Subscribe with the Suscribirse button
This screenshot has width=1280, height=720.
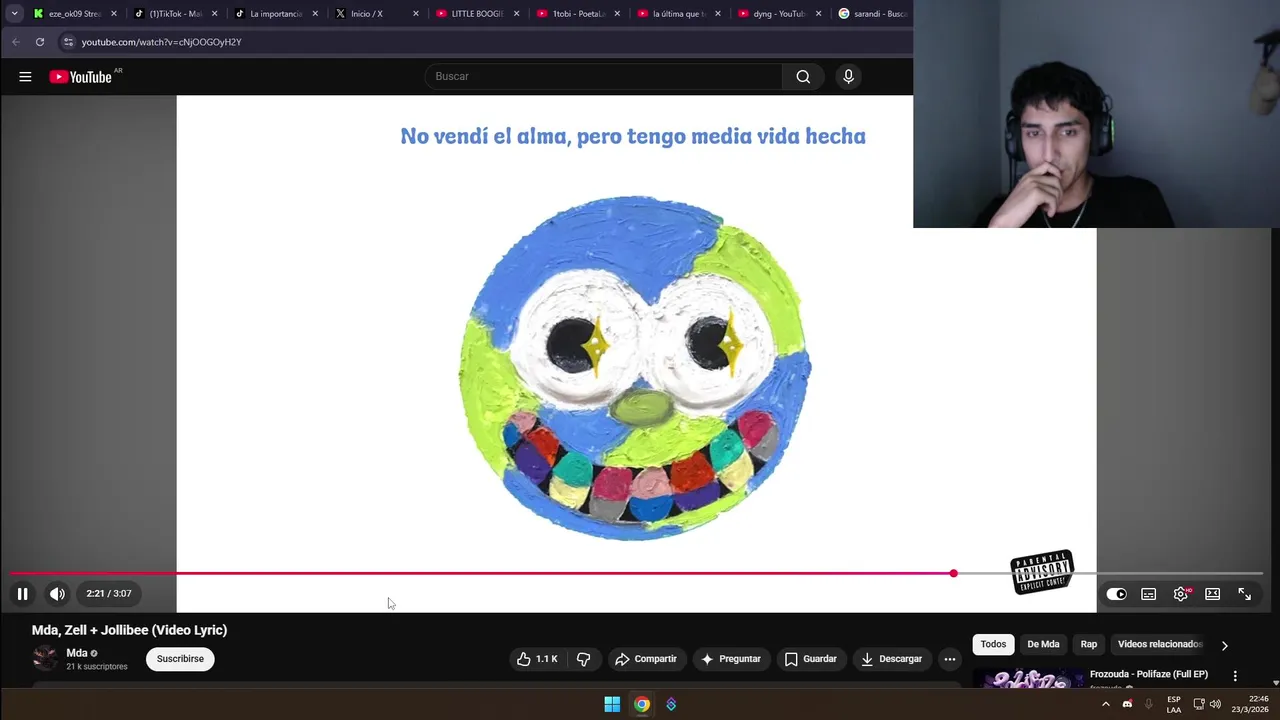coord(180,659)
